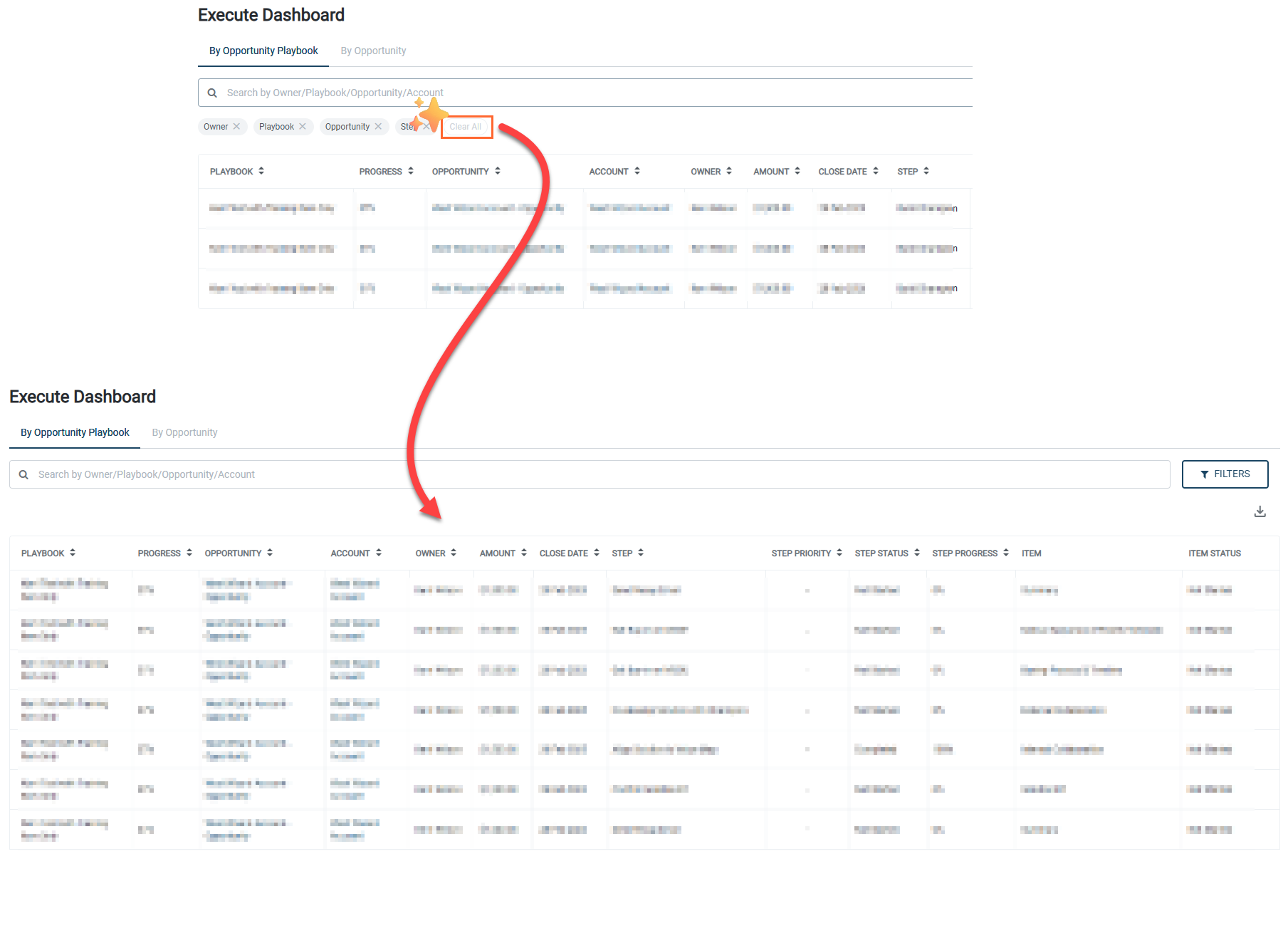Viewport: 1288px width, 928px height.
Task: Sort by Step Progress column
Action: pyautogui.click(x=1006, y=553)
